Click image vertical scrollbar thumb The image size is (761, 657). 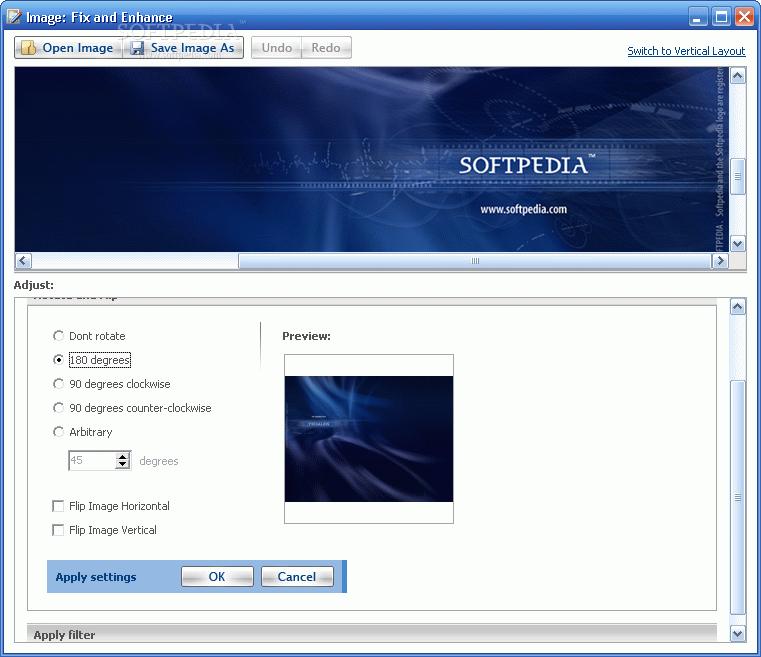pos(738,177)
